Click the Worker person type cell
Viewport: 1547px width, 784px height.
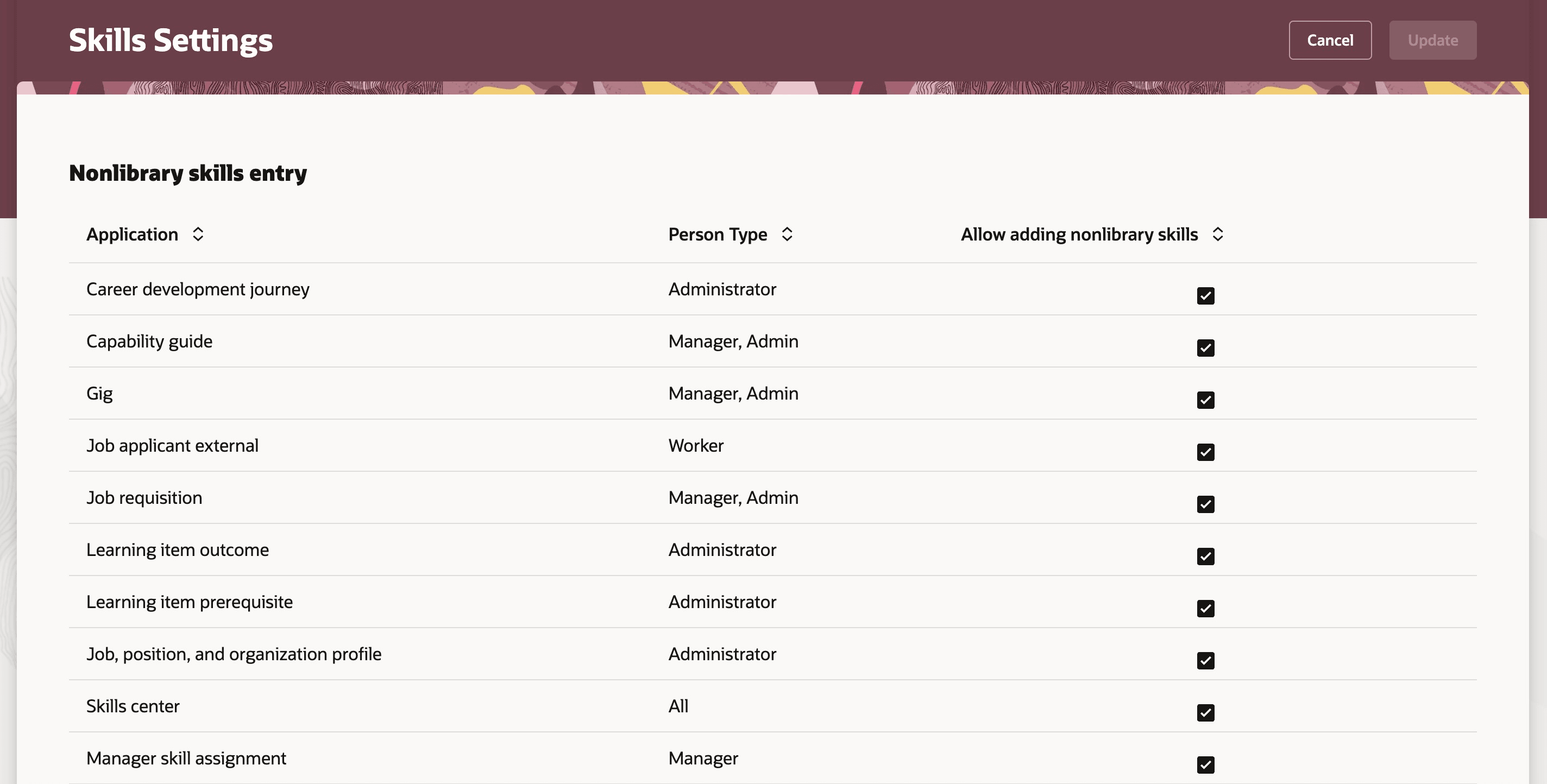[x=696, y=445]
